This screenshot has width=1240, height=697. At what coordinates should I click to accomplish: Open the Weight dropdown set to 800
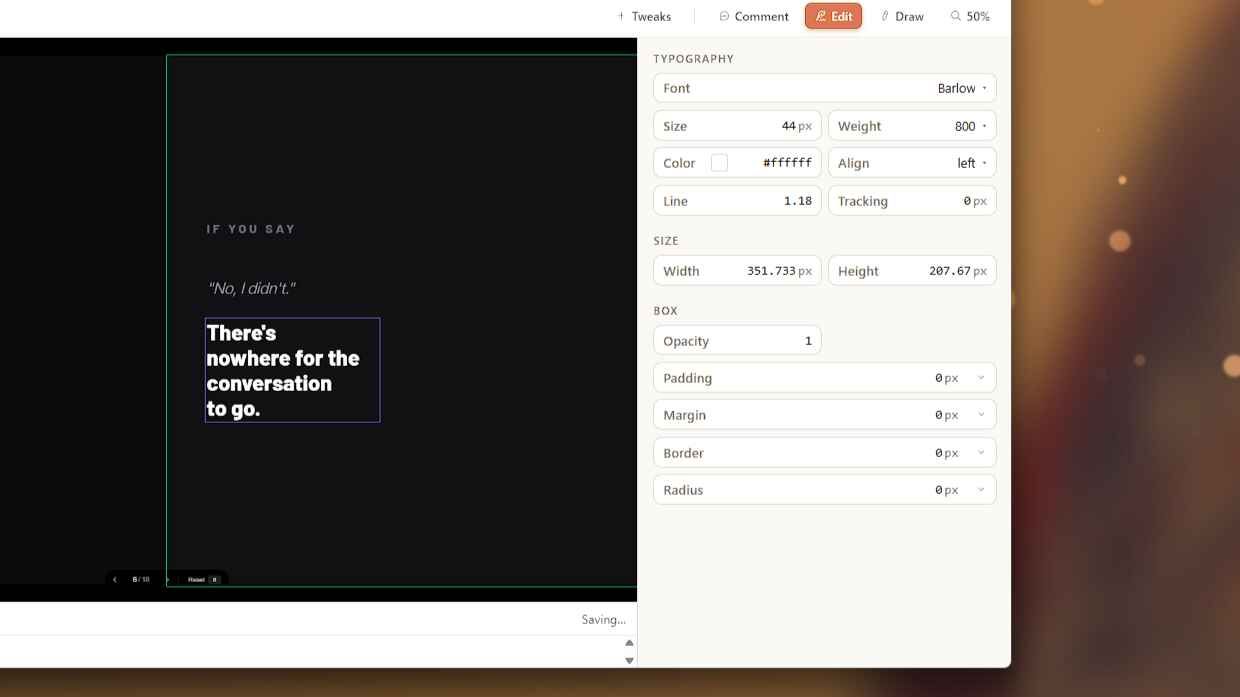(912, 126)
